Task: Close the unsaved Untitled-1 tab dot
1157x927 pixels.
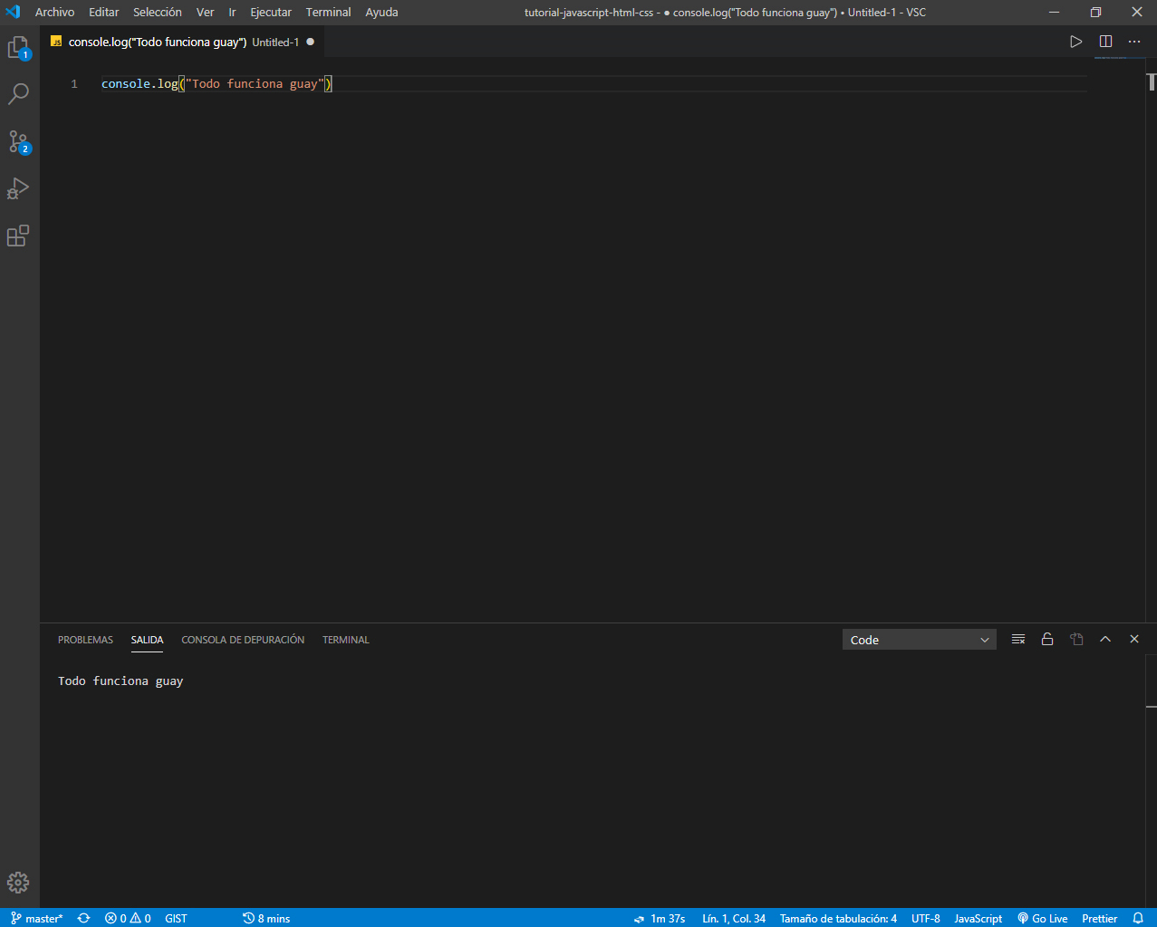Action: 310,42
